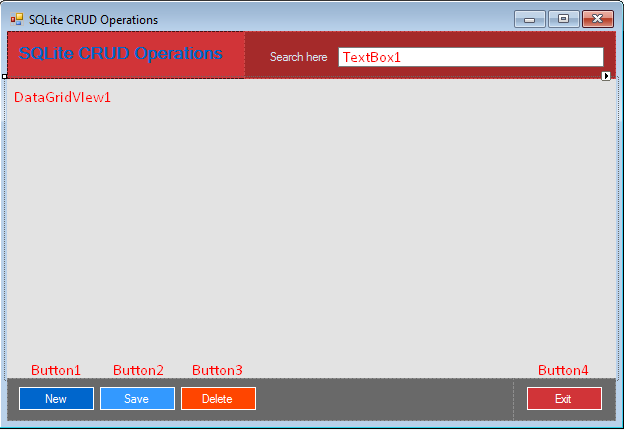Viewport: 624px width, 430px height.
Task: Click the form icon in title bar
Action: coord(17,19)
